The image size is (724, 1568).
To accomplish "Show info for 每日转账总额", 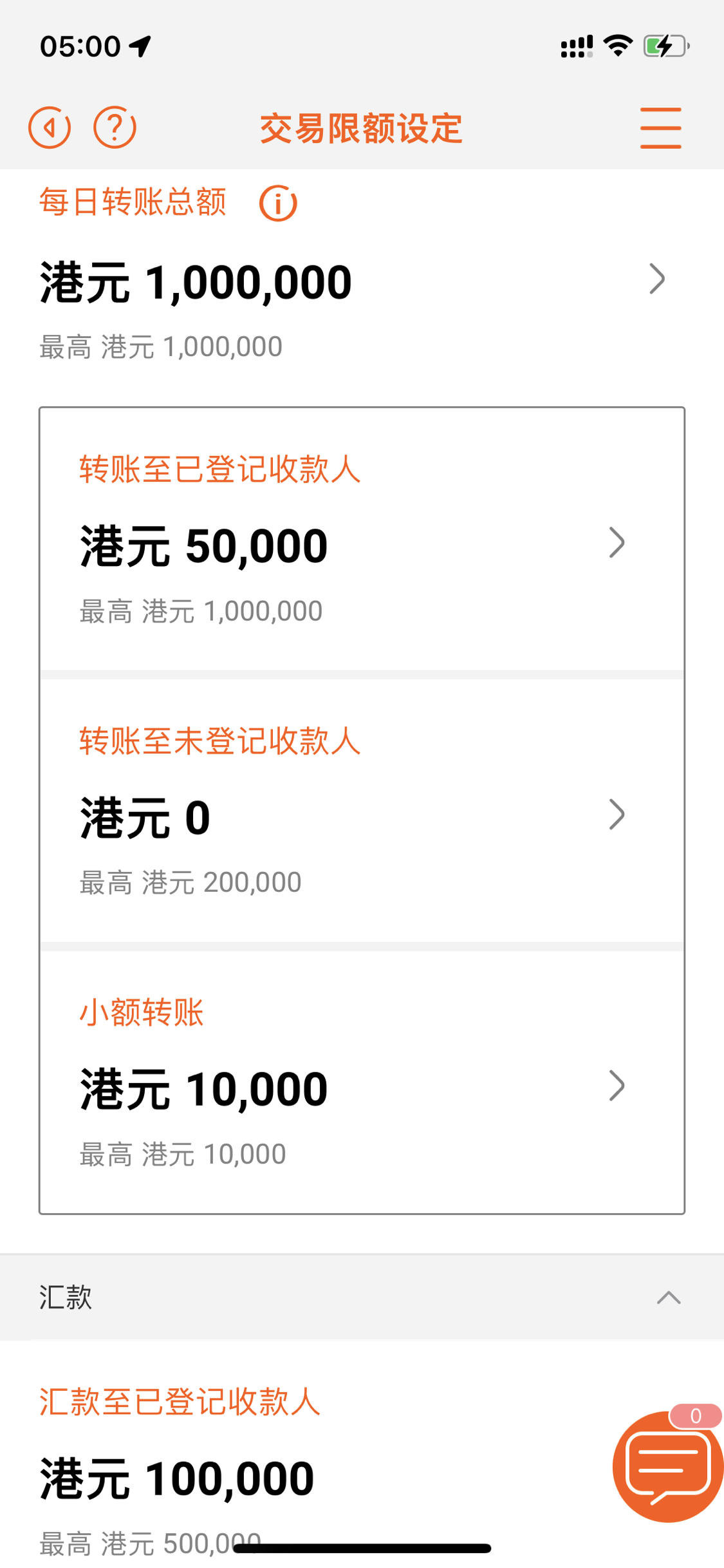I will pyautogui.click(x=278, y=203).
